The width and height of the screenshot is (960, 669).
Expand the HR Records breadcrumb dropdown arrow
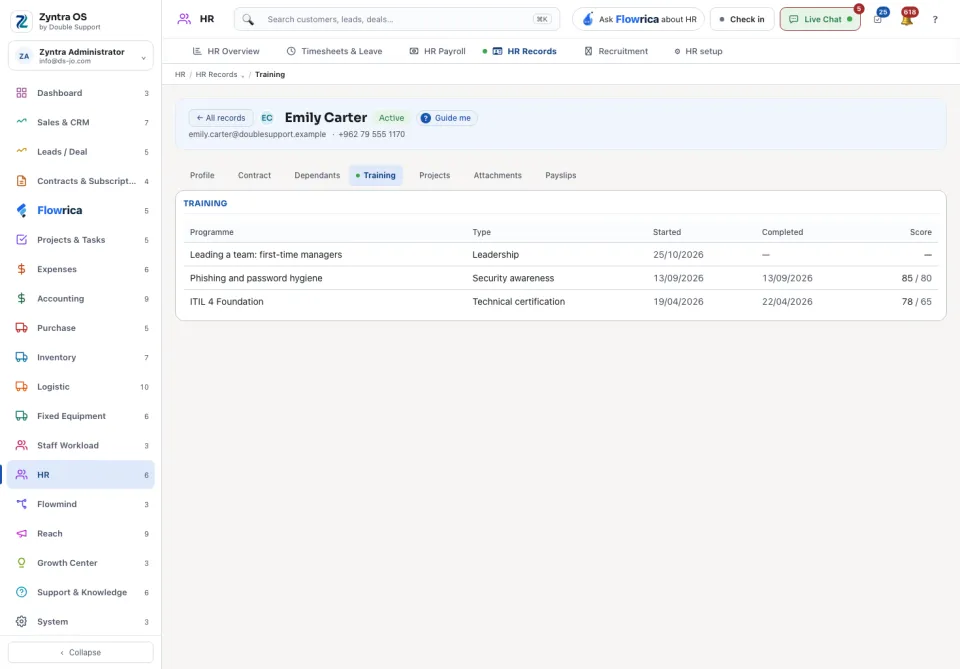[x=242, y=75]
